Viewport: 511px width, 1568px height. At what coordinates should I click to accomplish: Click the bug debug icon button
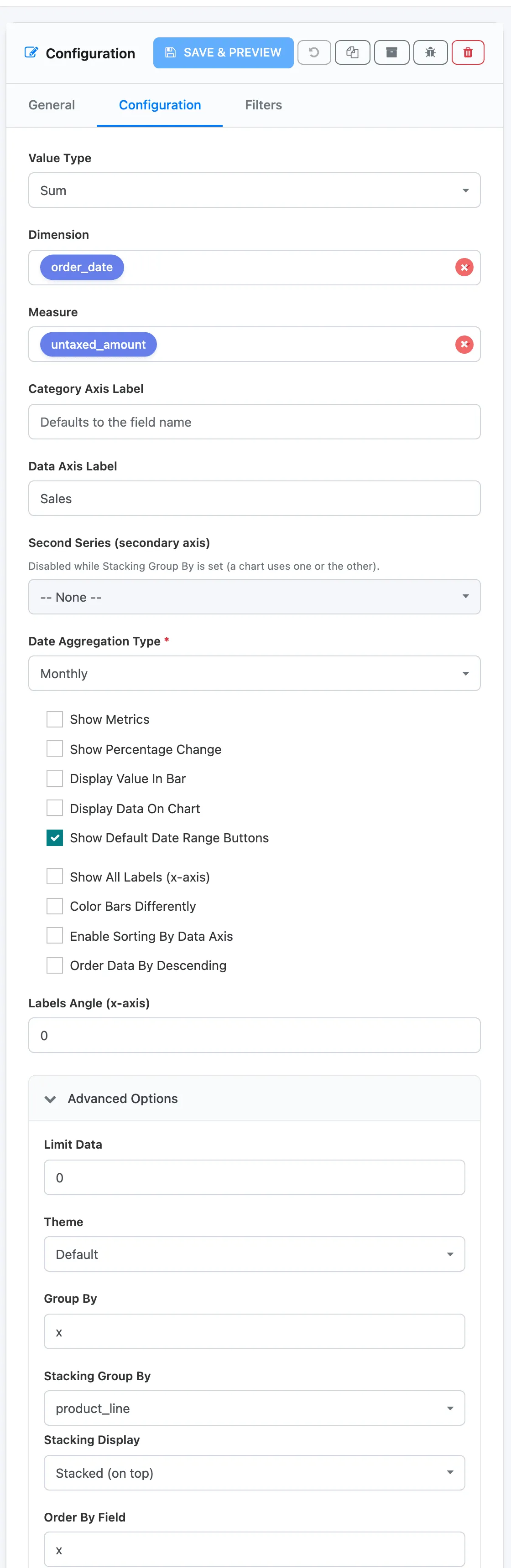tap(431, 52)
